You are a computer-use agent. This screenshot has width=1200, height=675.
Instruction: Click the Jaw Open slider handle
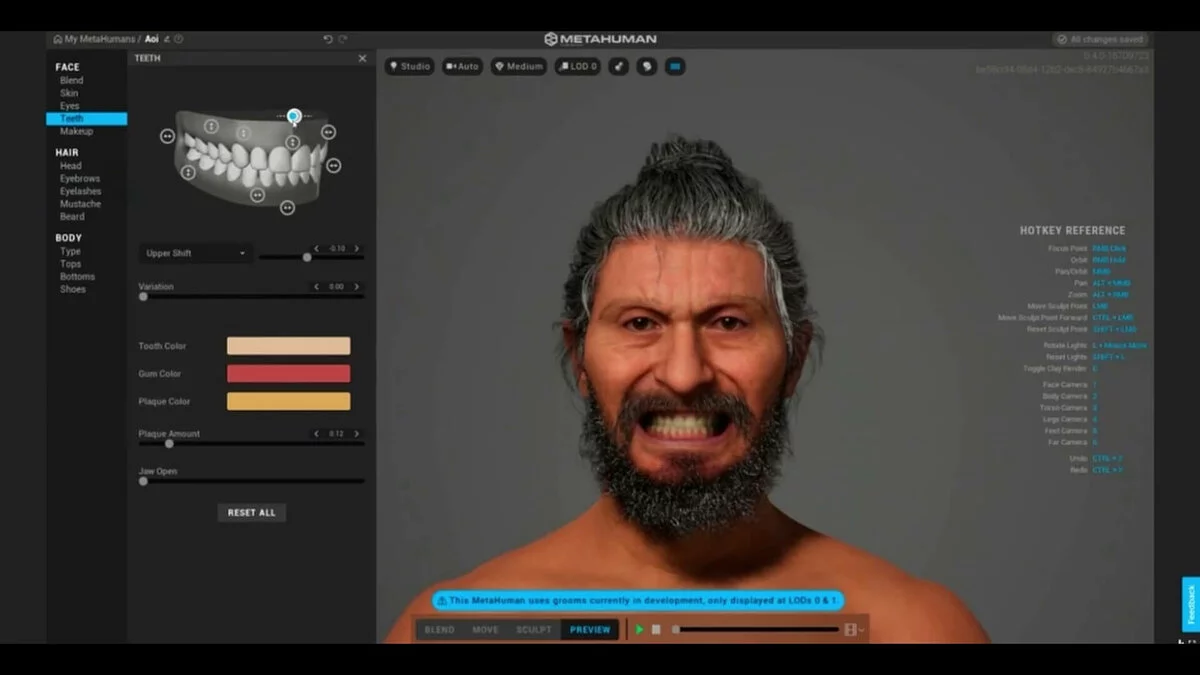tap(143, 481)
